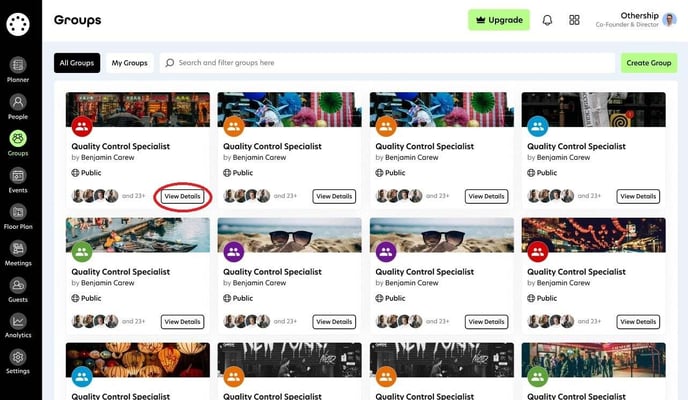Viewport: 688px width, 400px height.
Task: Focus the search and filter groups field
Action: click(387, 63)
